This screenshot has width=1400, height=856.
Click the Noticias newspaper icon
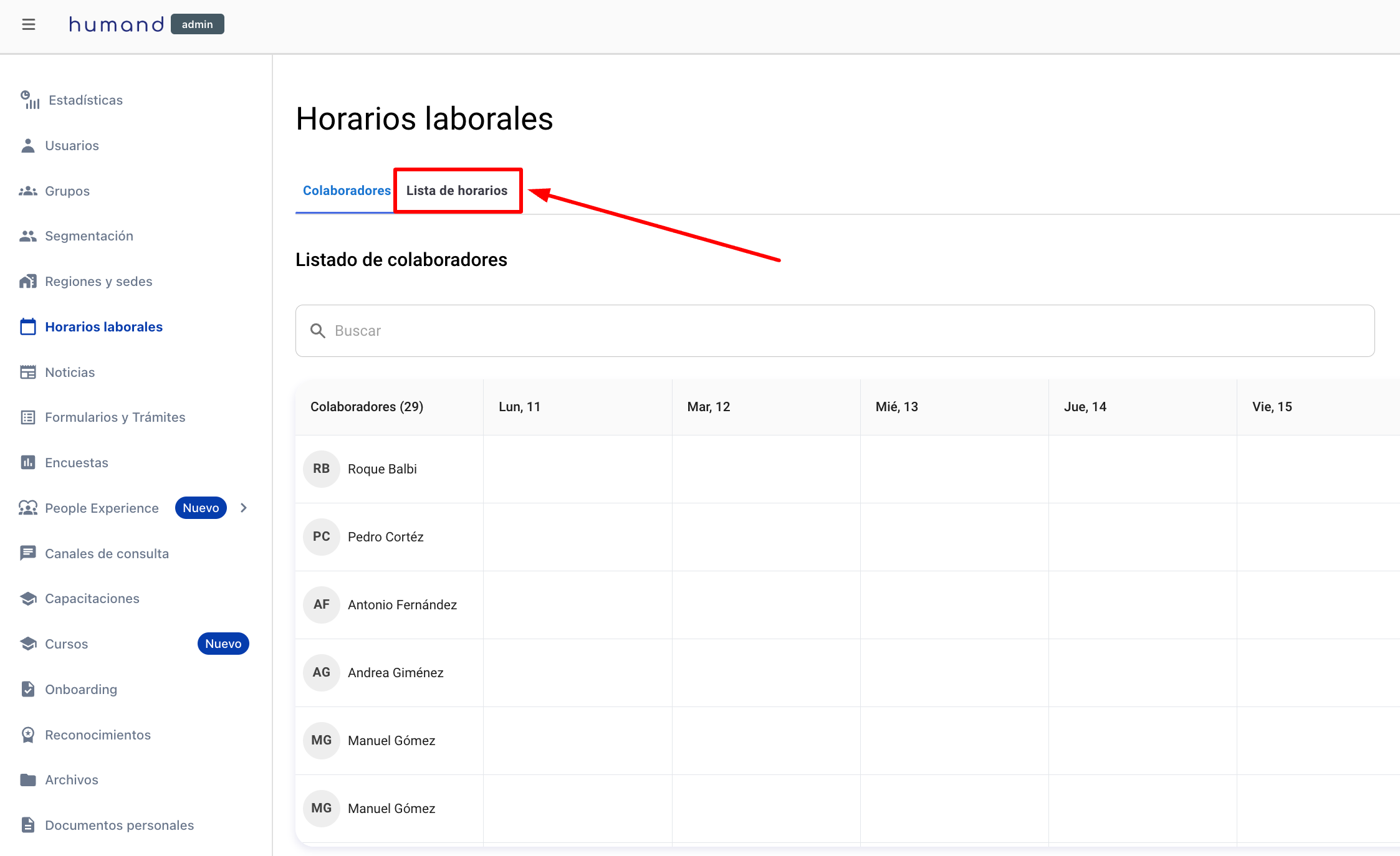28,372
